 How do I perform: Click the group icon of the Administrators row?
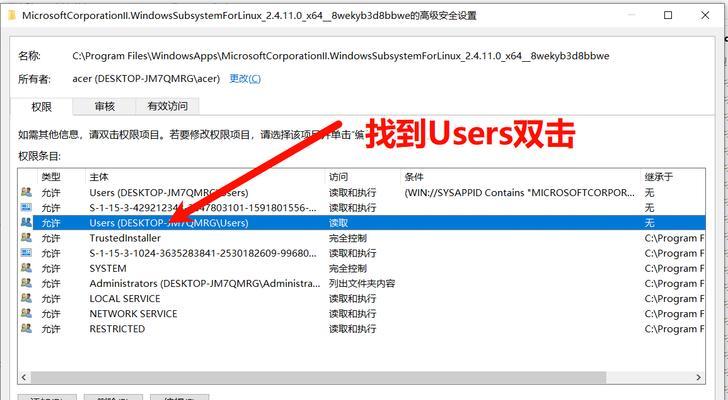coord(26,283)
